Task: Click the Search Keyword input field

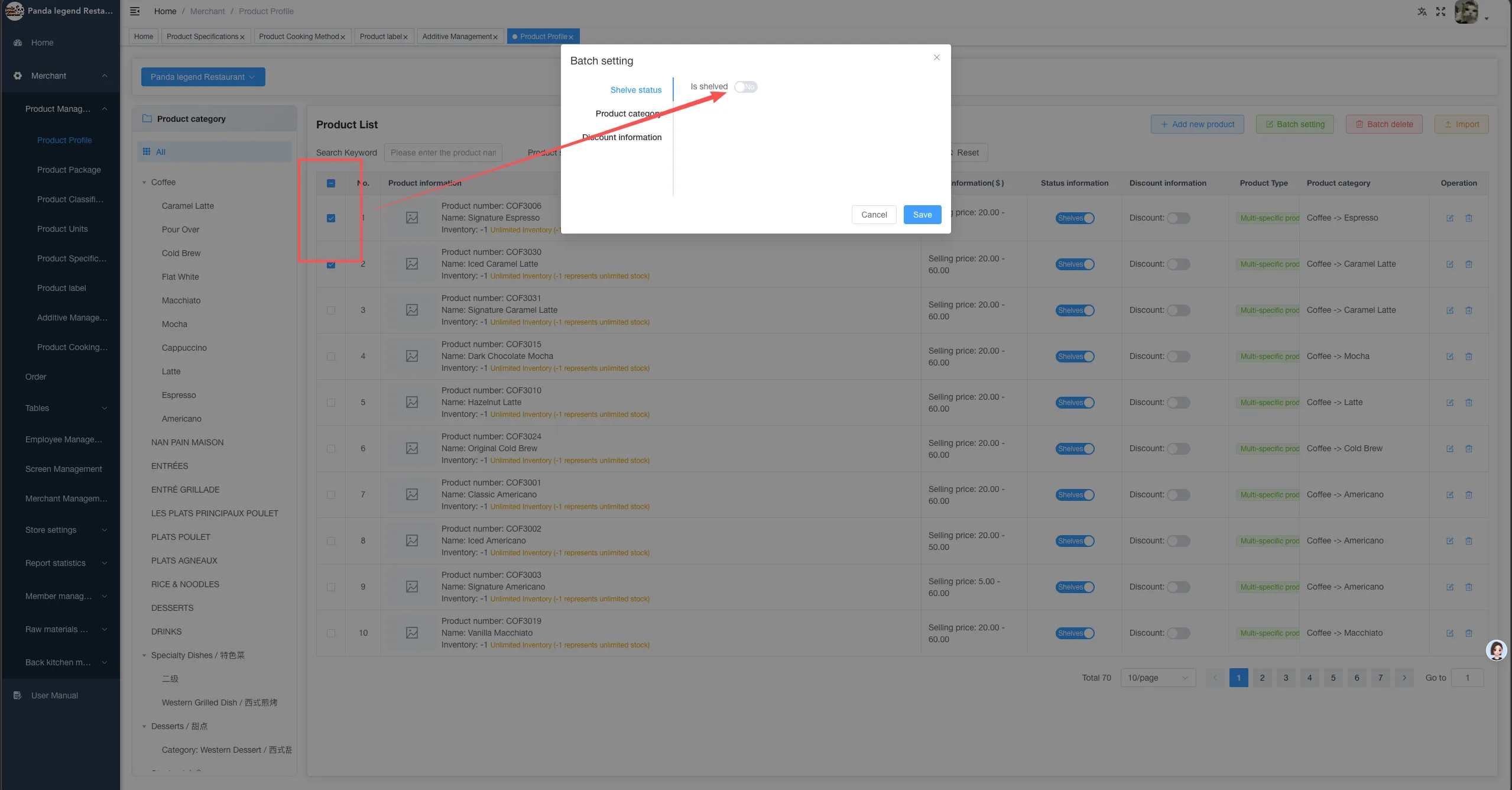Action: tap(443, 153)
